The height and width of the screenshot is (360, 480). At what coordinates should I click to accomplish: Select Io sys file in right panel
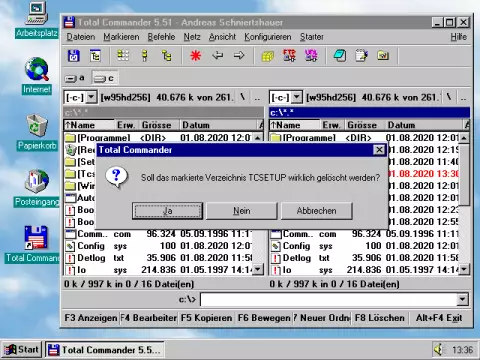pos(364,270)
